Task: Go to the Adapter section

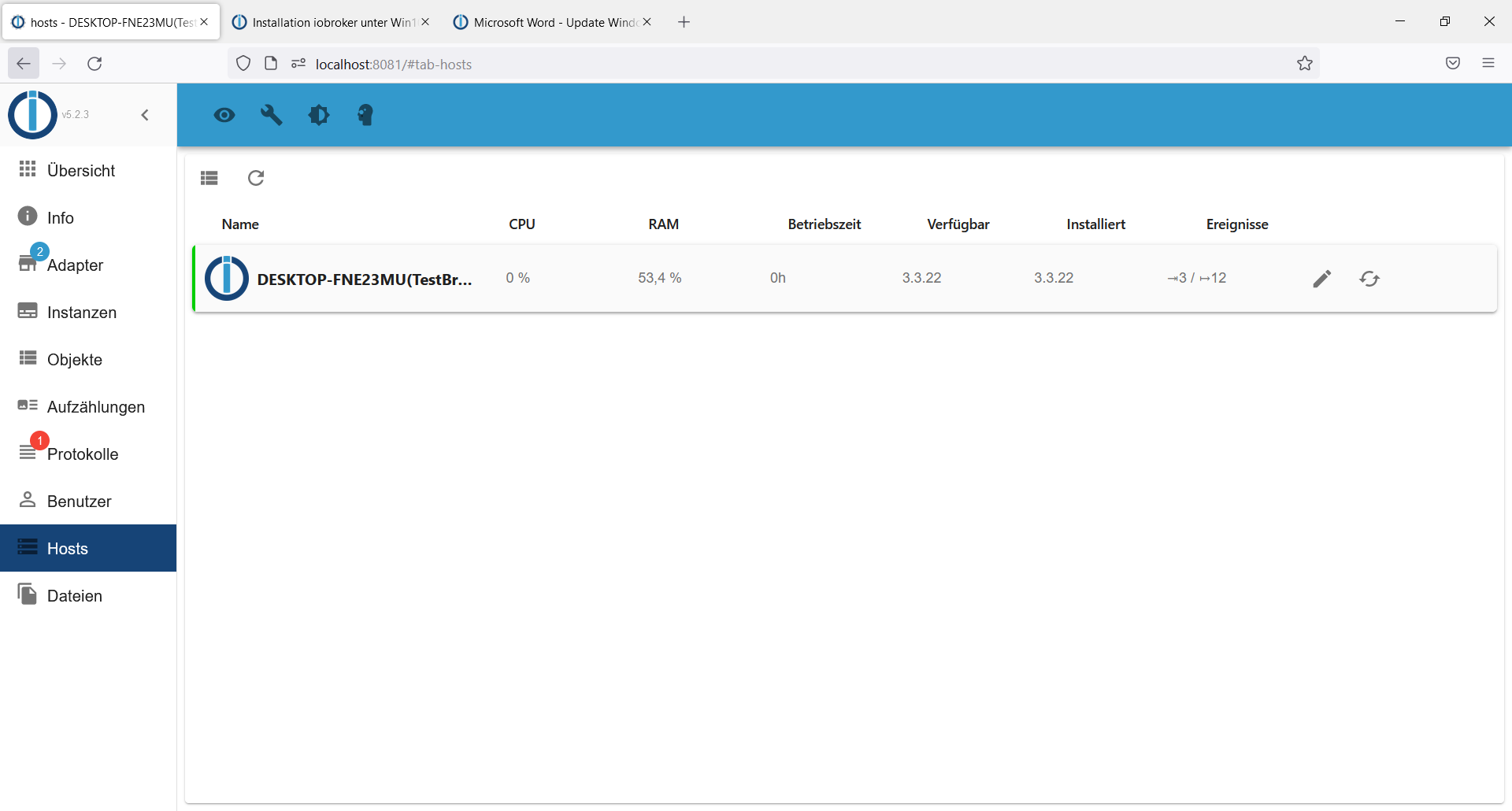Action: pos(88,265)
